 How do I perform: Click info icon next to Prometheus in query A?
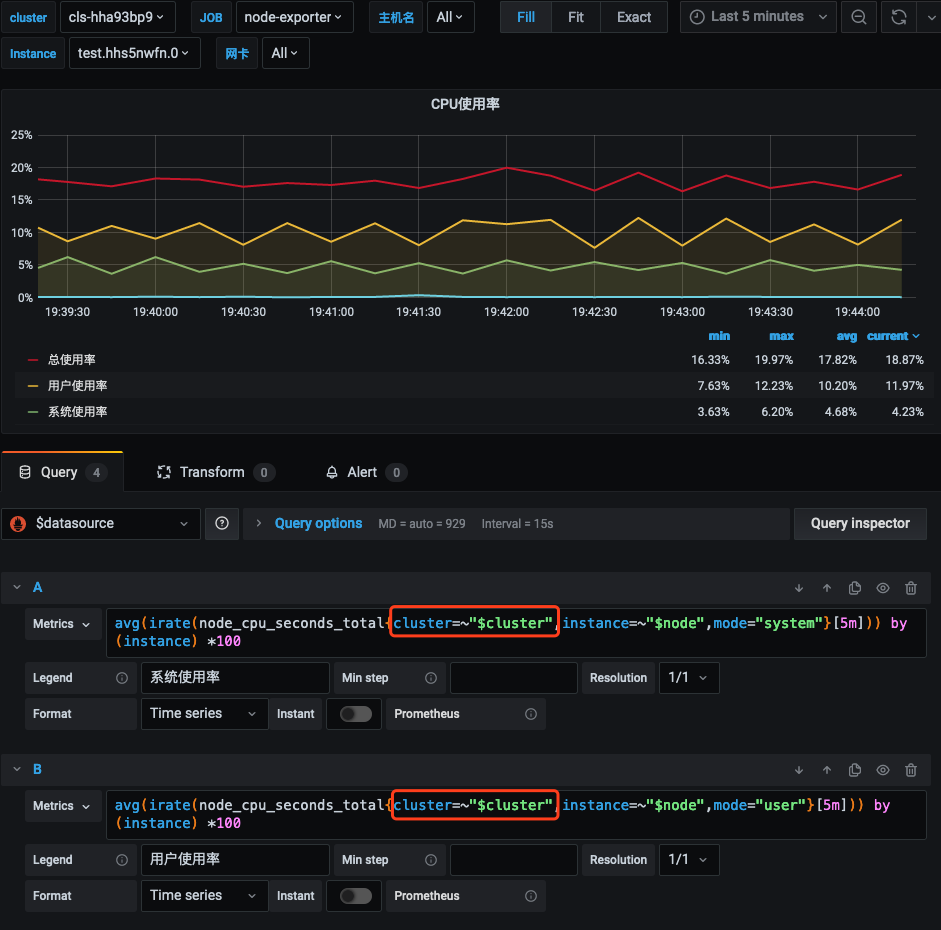[531, 714]
